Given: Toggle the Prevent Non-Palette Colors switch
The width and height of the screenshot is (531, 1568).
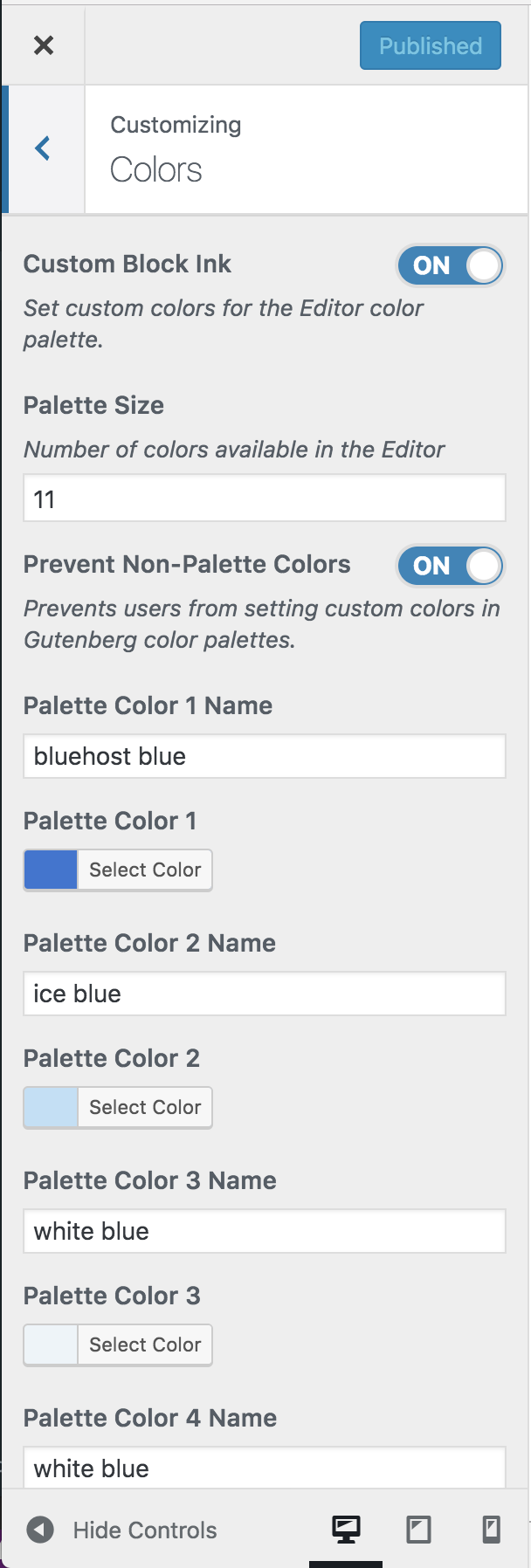Looking at the screenshot, I should (451, 566).
